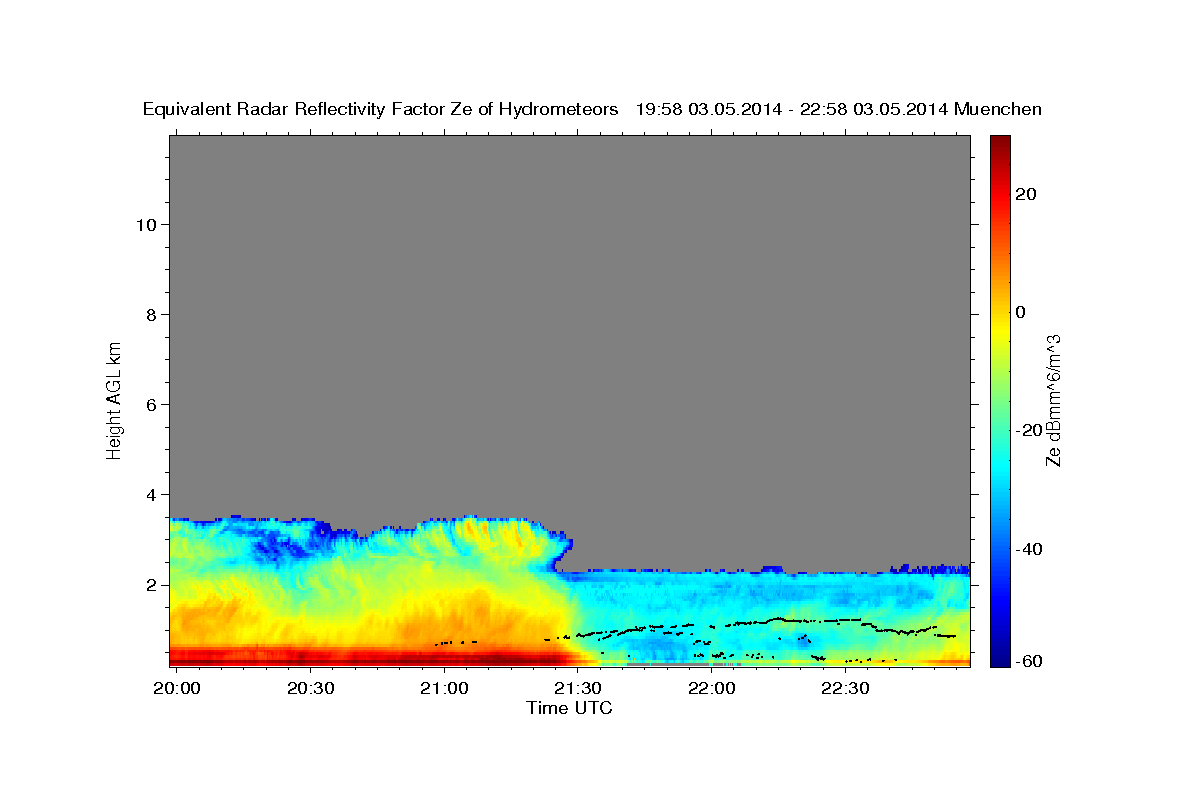Viewport: 1200px width, 800px height.
Task: Click the date range text '19:58 03.05.2014 - 22:58 03.05.2014'
Action: tap(793, 110)
